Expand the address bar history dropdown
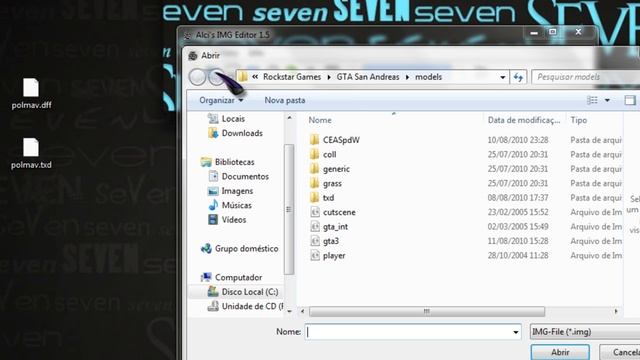This screenshot has height=360, width=640. coord(502,77)
